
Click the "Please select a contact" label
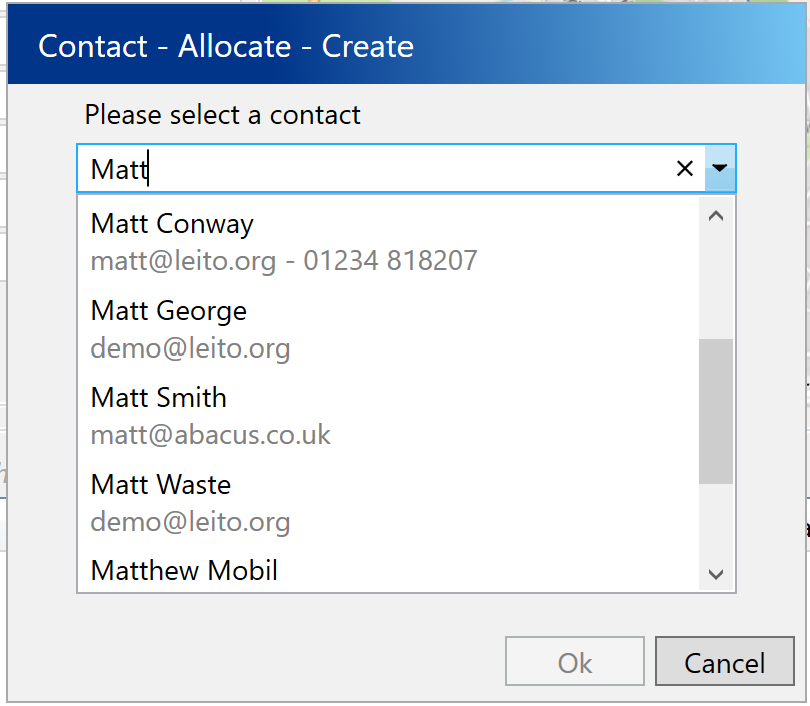[222, 115]
